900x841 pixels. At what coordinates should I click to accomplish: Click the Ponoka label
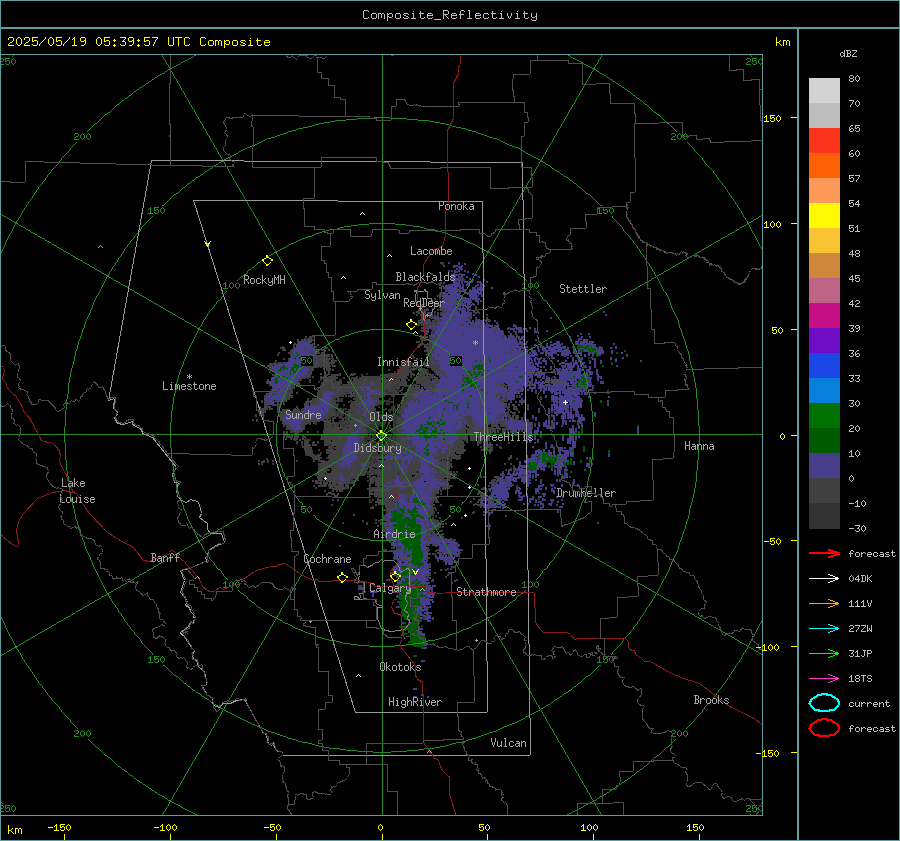pos(456,206)
